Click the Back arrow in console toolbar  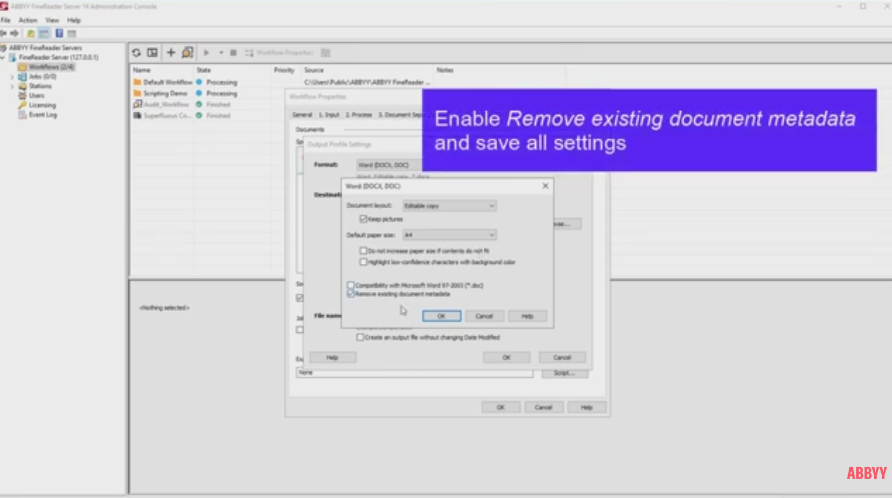coord(4,34)
